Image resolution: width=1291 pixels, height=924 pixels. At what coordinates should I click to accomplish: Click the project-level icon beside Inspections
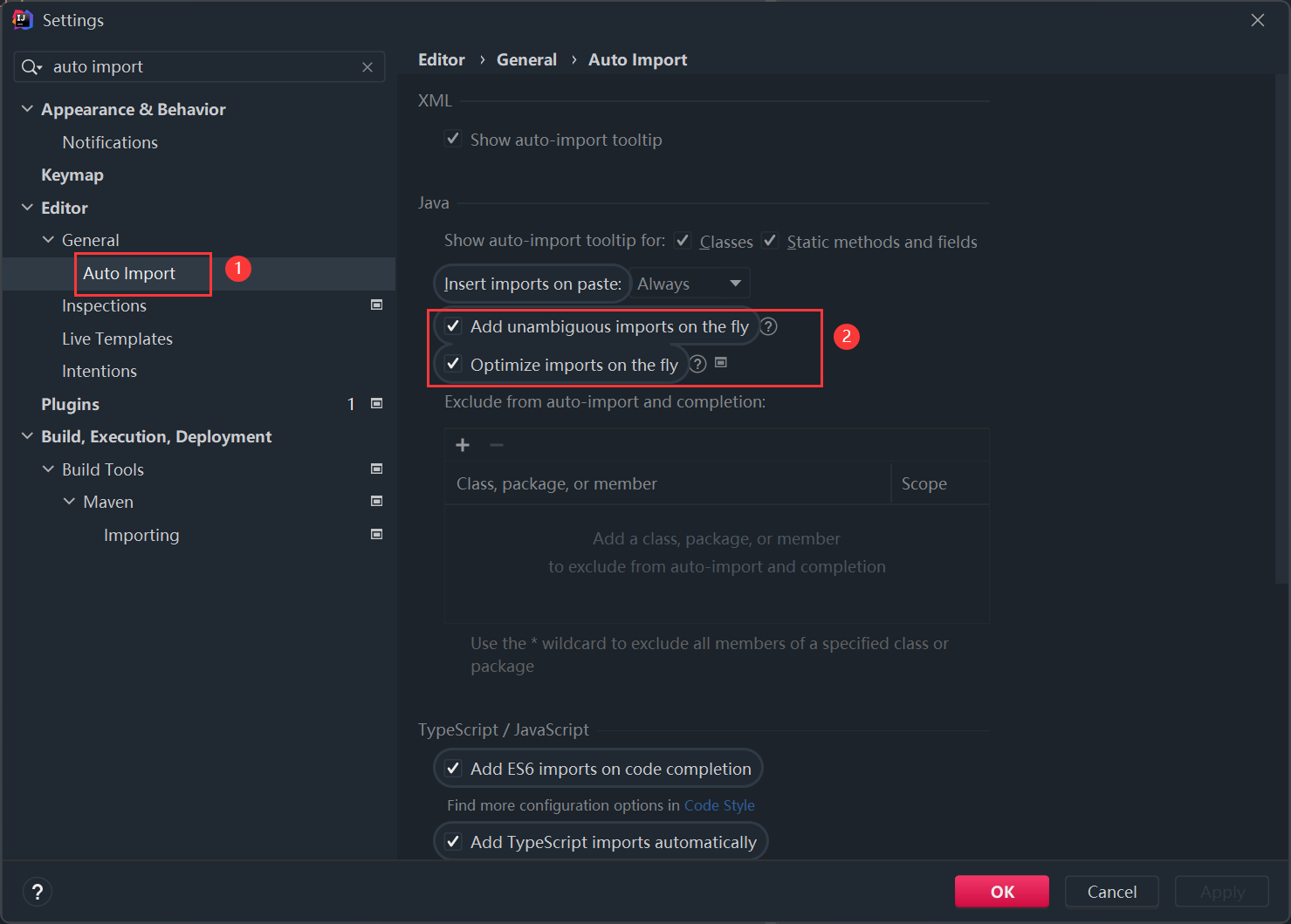point(377,305)
